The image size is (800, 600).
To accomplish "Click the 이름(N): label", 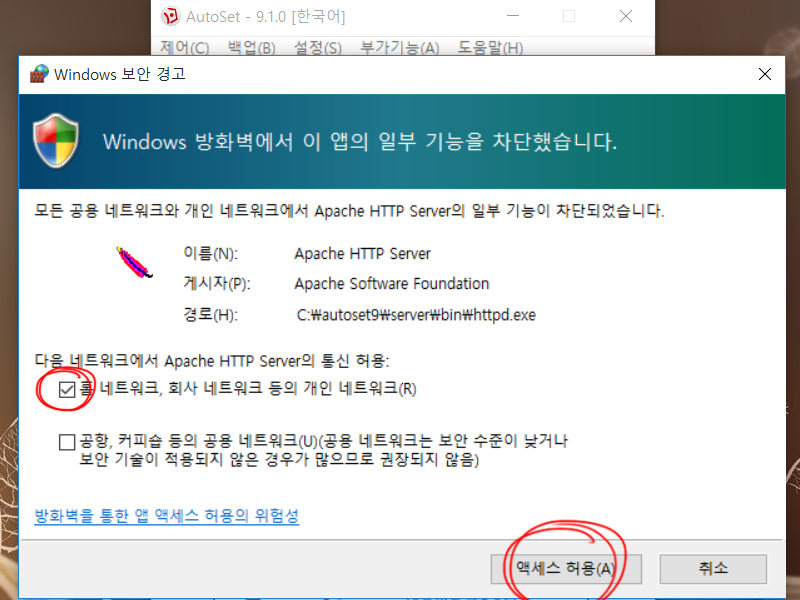I will (210, 254).
